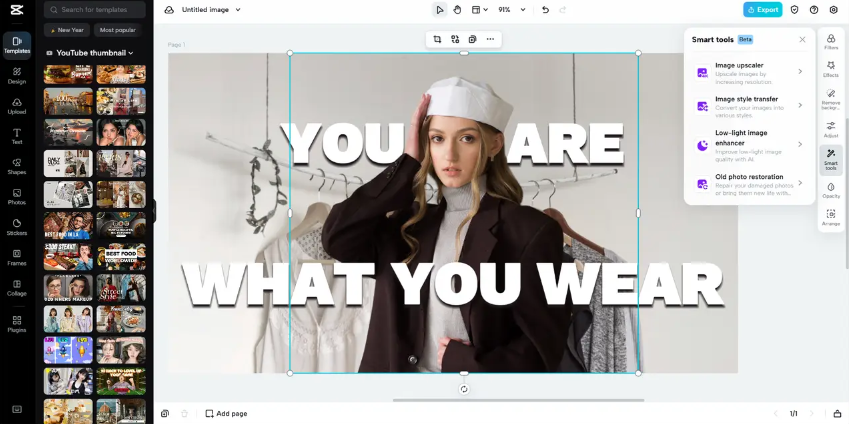Click the CapCut logo icon
This screenshot has height=424, width=849.
pyautogui.click(x=17, y=10)
